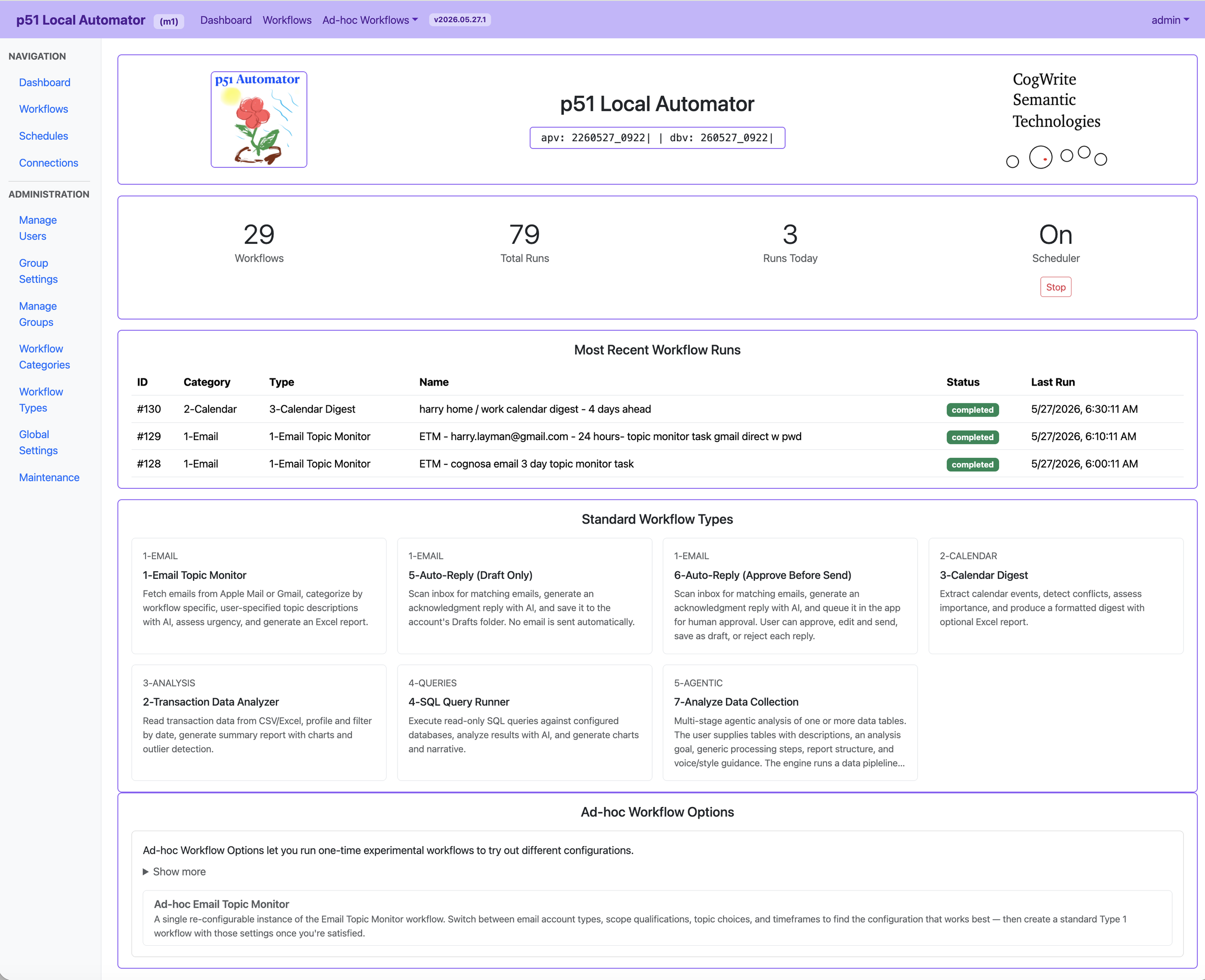The width and height of the screenshot is (1205, 980).
Task: Click completed badge for run #130
Action: [972, 410]
